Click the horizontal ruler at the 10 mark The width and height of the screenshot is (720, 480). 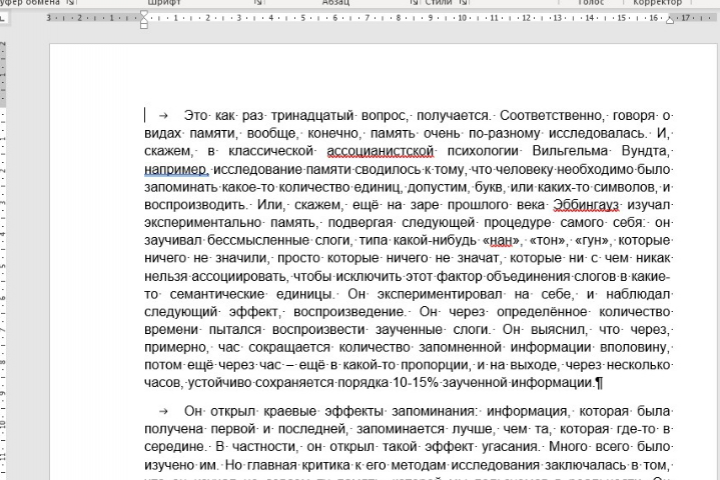[x=462, y=18]
